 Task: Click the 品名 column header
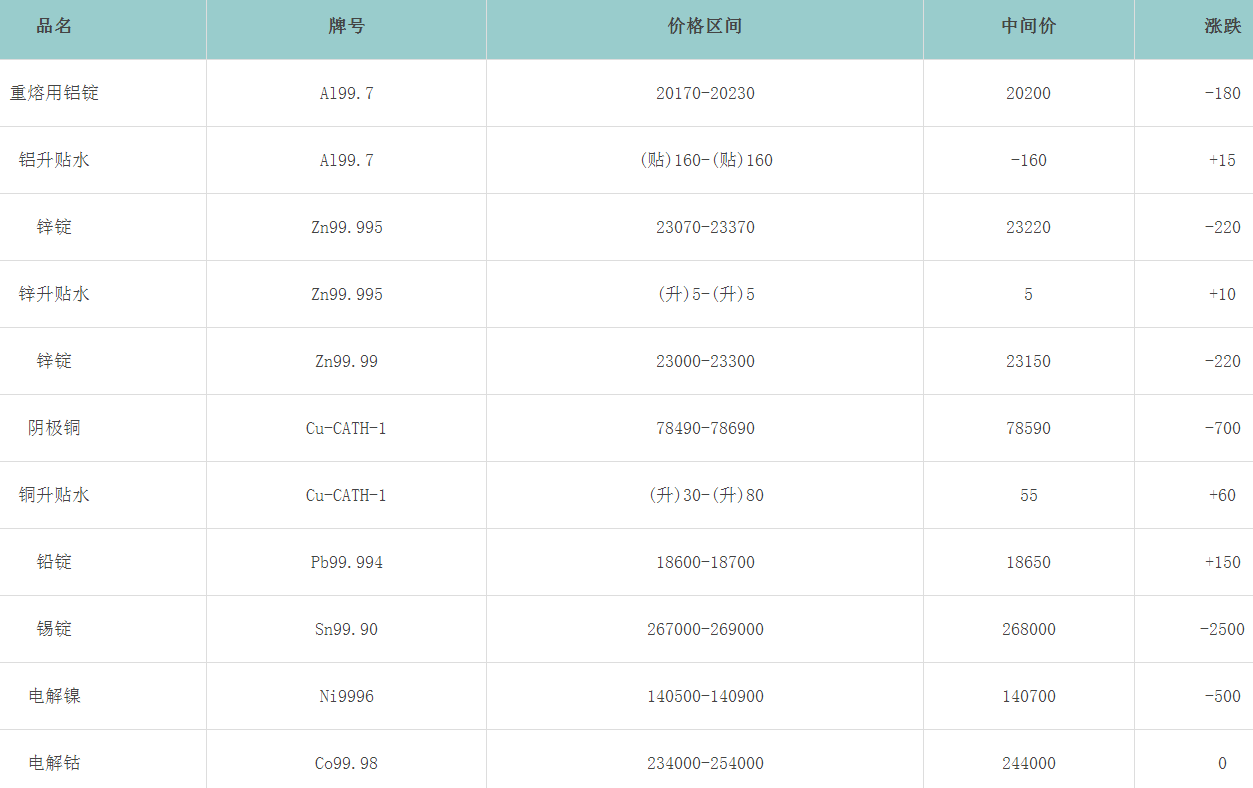54,27
